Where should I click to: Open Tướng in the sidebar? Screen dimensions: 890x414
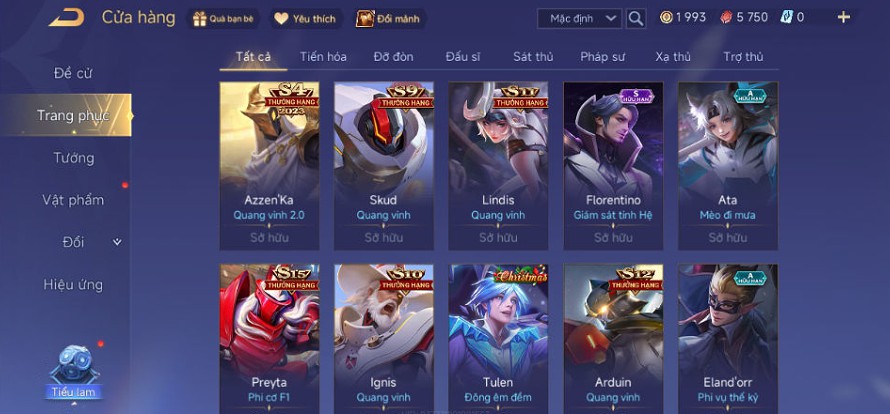74,158
